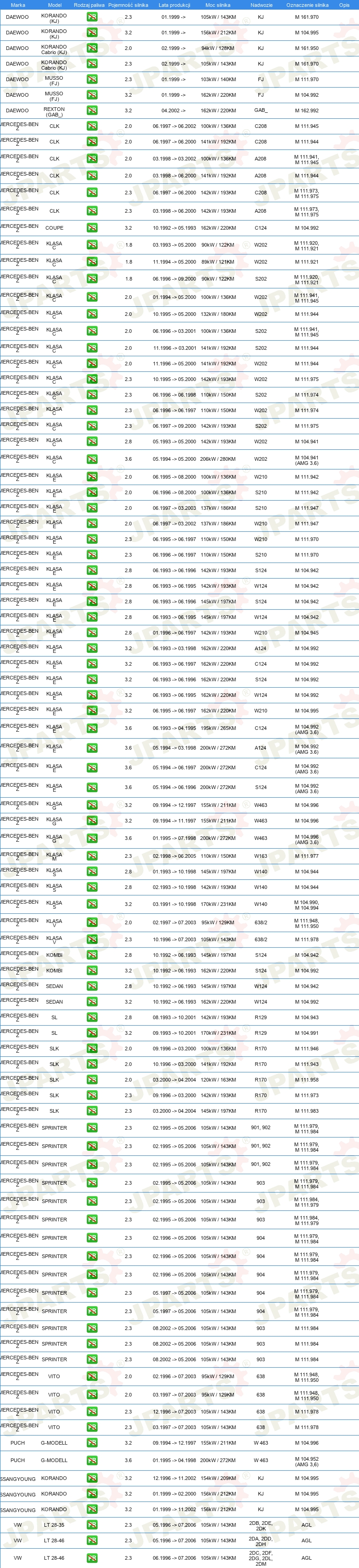Viewport: 359px width, 1568px height.
Task: Select the COUPE model cell
Action: coord(54,228)
